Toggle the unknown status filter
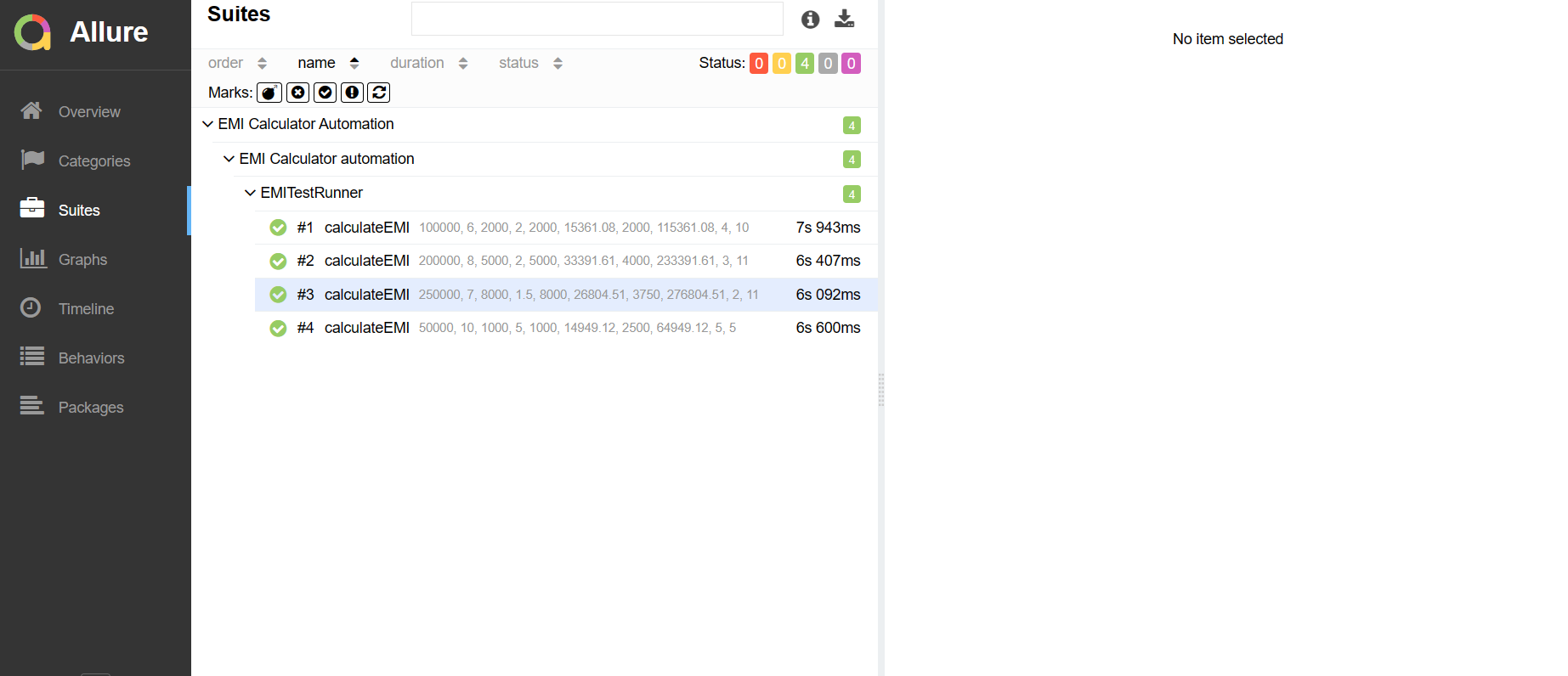The width and height of the screenshot is (1568, 676). click(851, 64)
